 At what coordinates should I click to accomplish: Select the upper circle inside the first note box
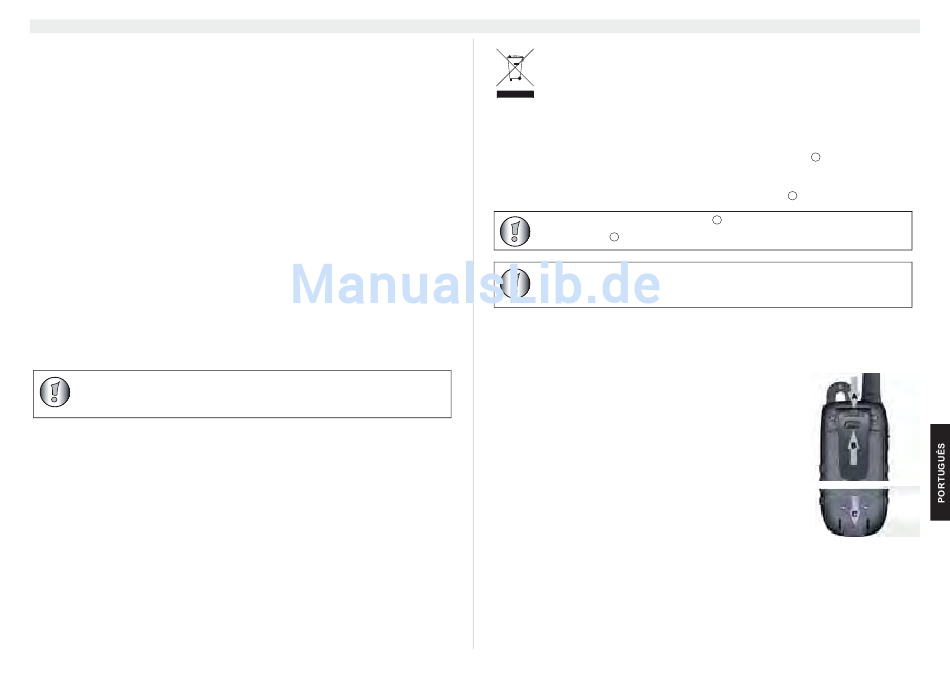717,220
